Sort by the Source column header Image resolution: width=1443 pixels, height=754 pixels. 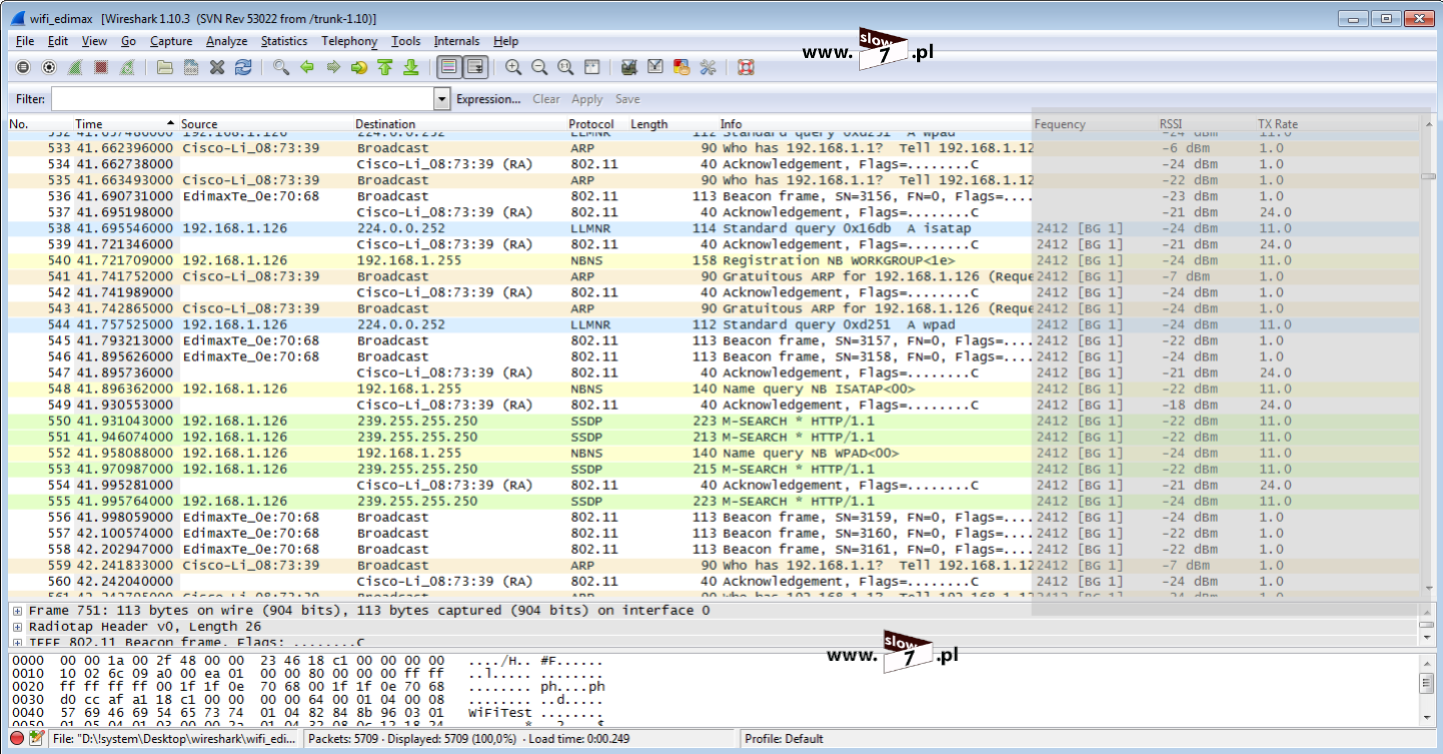point(199,124)
